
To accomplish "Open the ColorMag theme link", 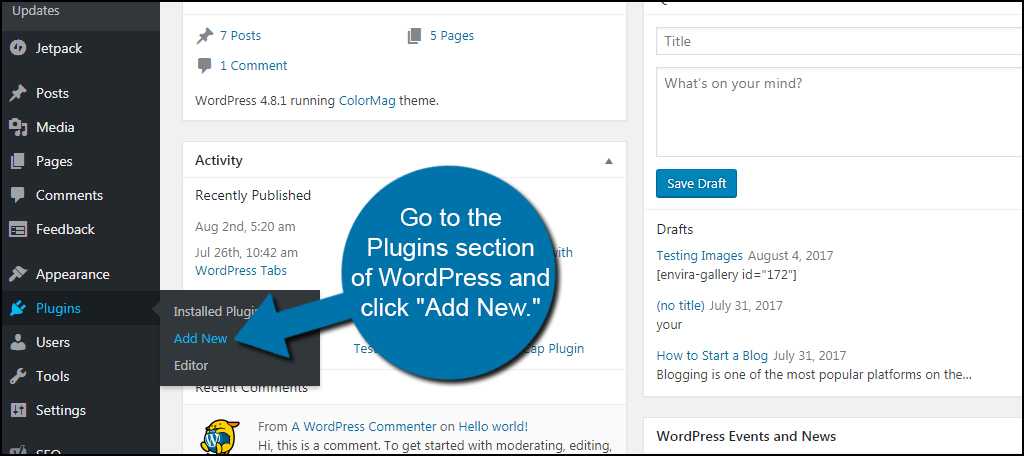I will pos(367,101).
